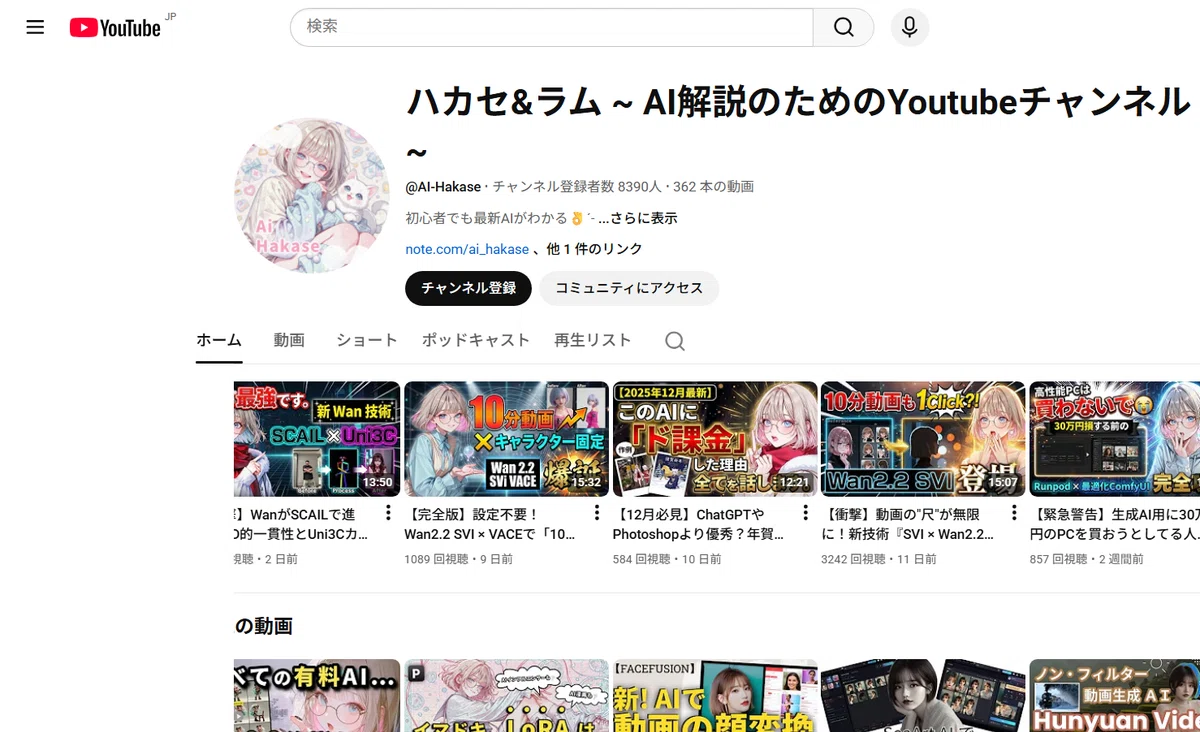Switch to the ショート tab
Image resolution: width=1200 pixels, height=732 pixels.
(367, 340)
